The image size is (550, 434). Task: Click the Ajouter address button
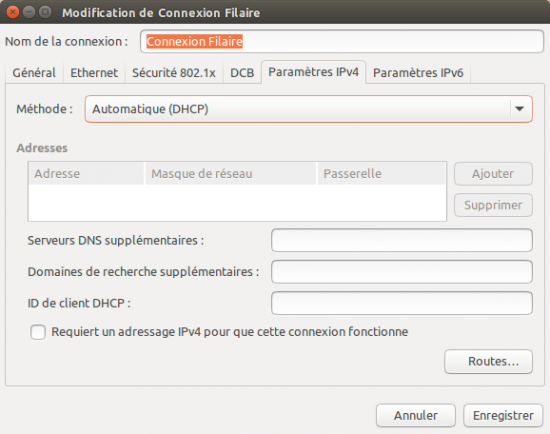tap(493, 174)
